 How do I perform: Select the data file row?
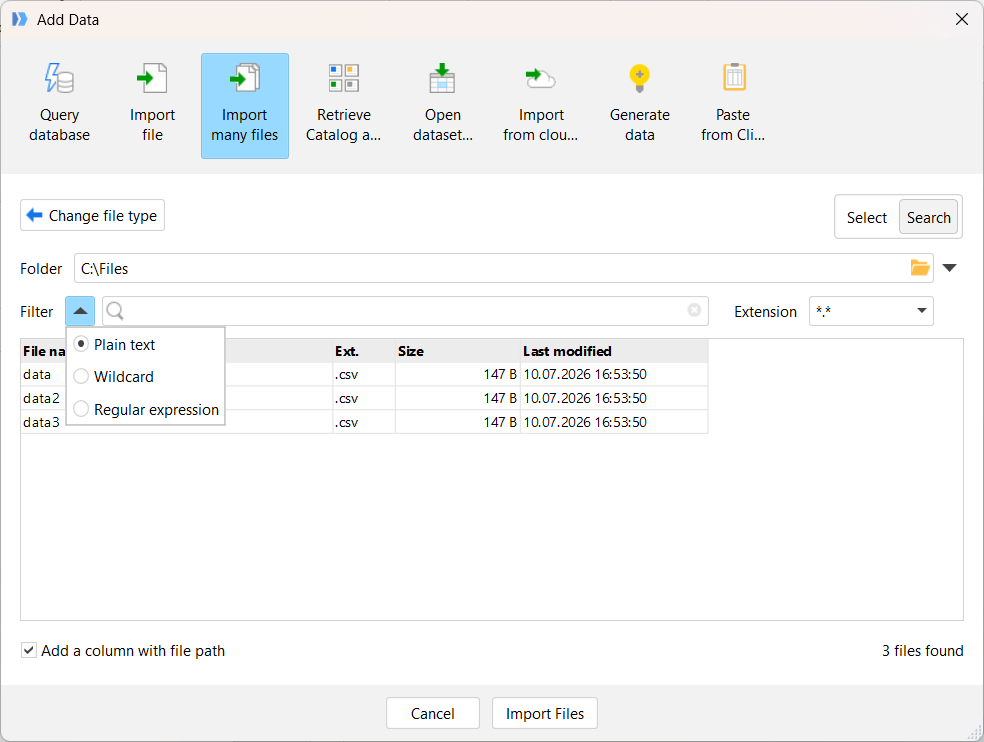click(364, 374)
